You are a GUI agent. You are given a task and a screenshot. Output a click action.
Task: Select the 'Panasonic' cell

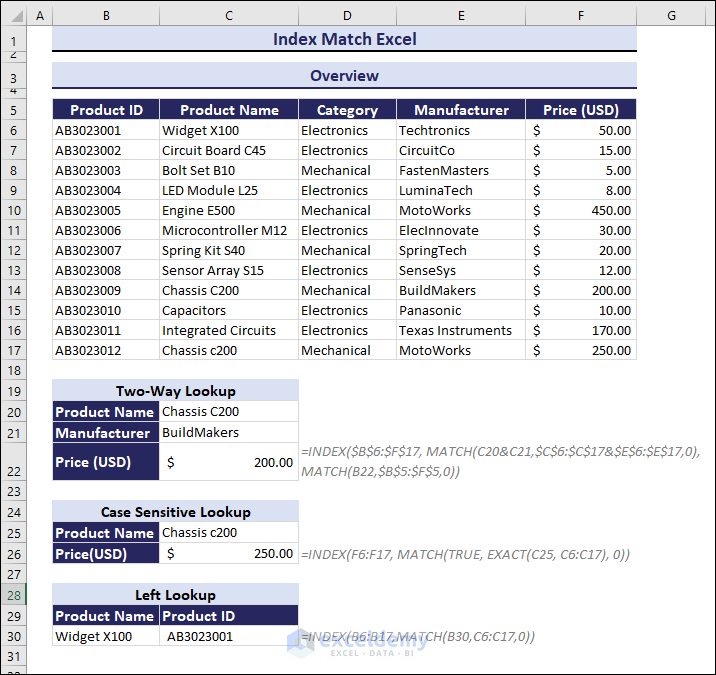click(461, 311)
